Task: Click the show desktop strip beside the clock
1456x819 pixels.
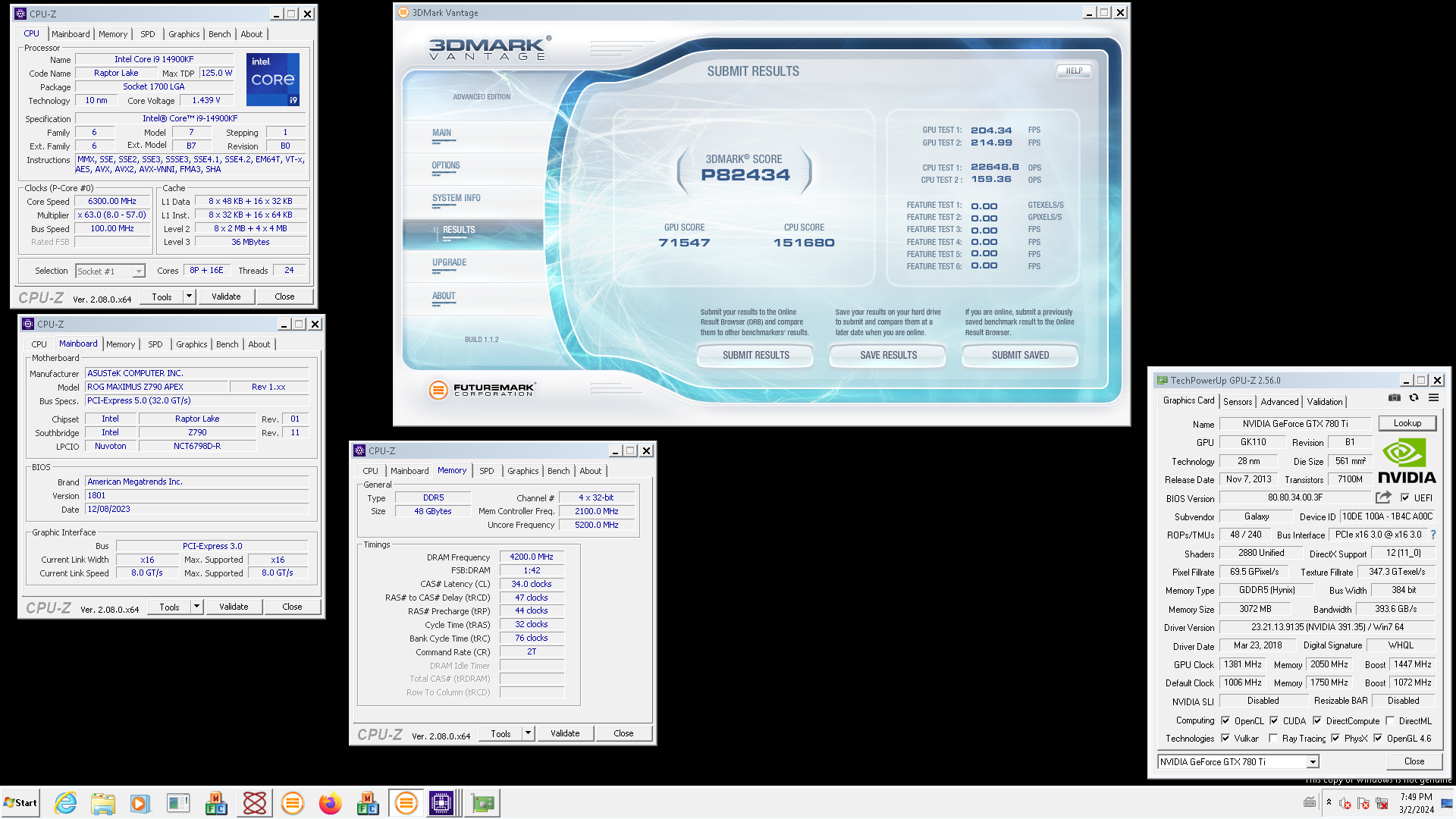Action: pyautogui.click(x=1447, y=803)
